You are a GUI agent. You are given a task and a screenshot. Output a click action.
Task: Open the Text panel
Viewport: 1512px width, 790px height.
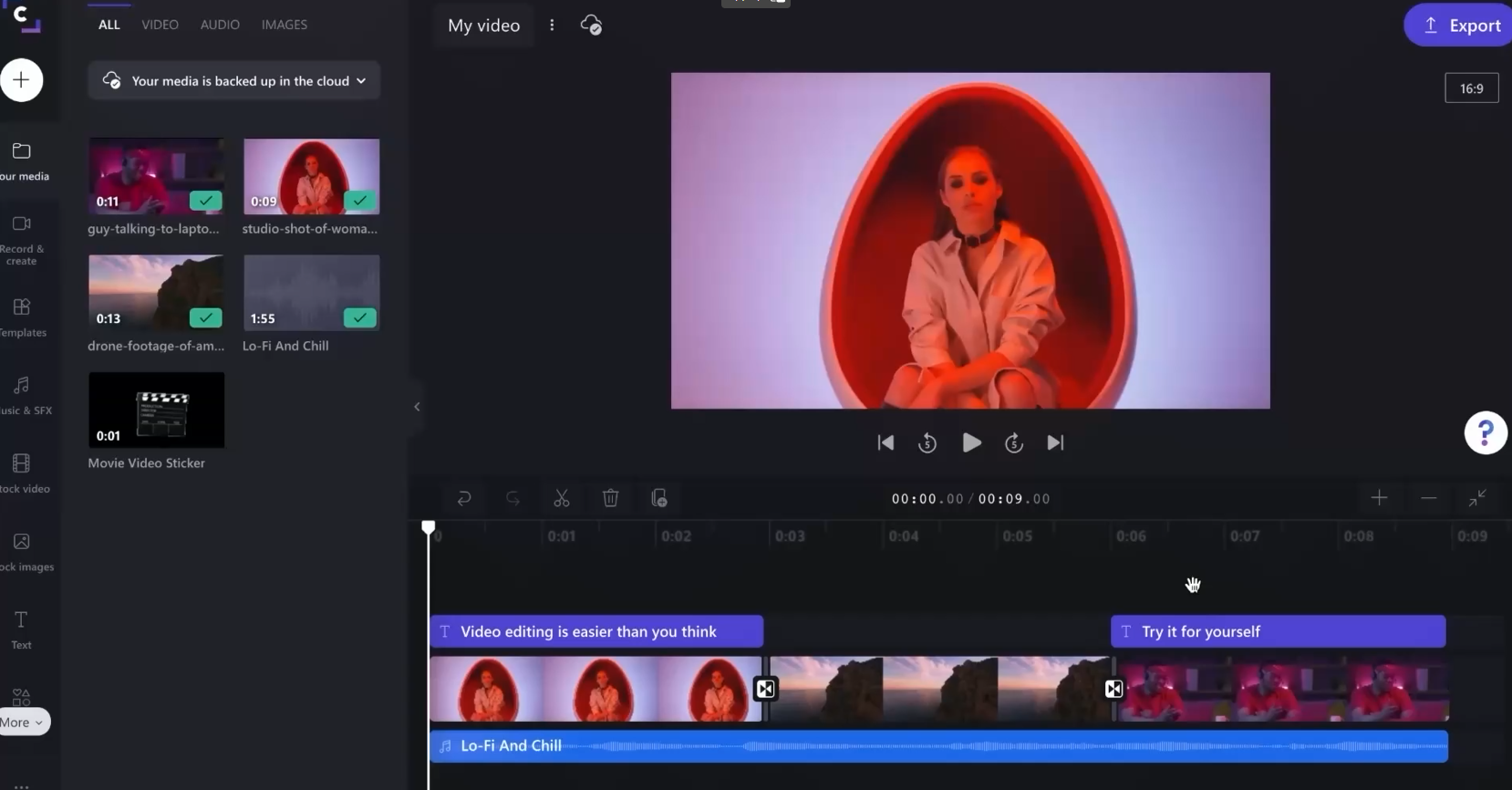21,630
